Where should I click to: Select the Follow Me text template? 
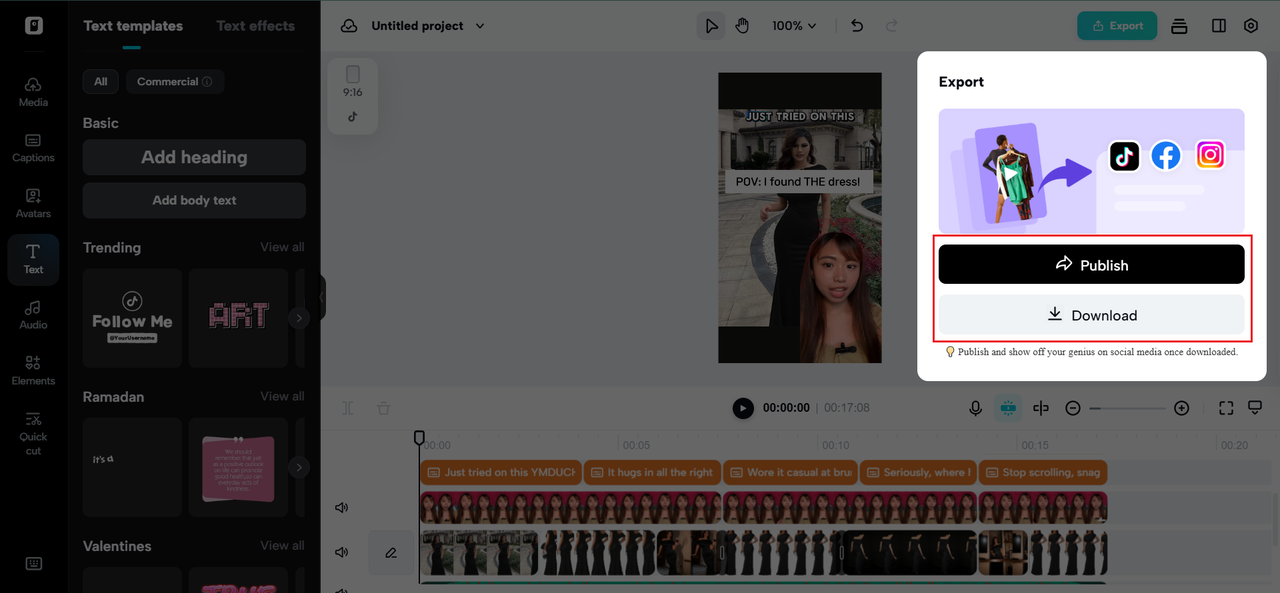(x=132, y=318)
